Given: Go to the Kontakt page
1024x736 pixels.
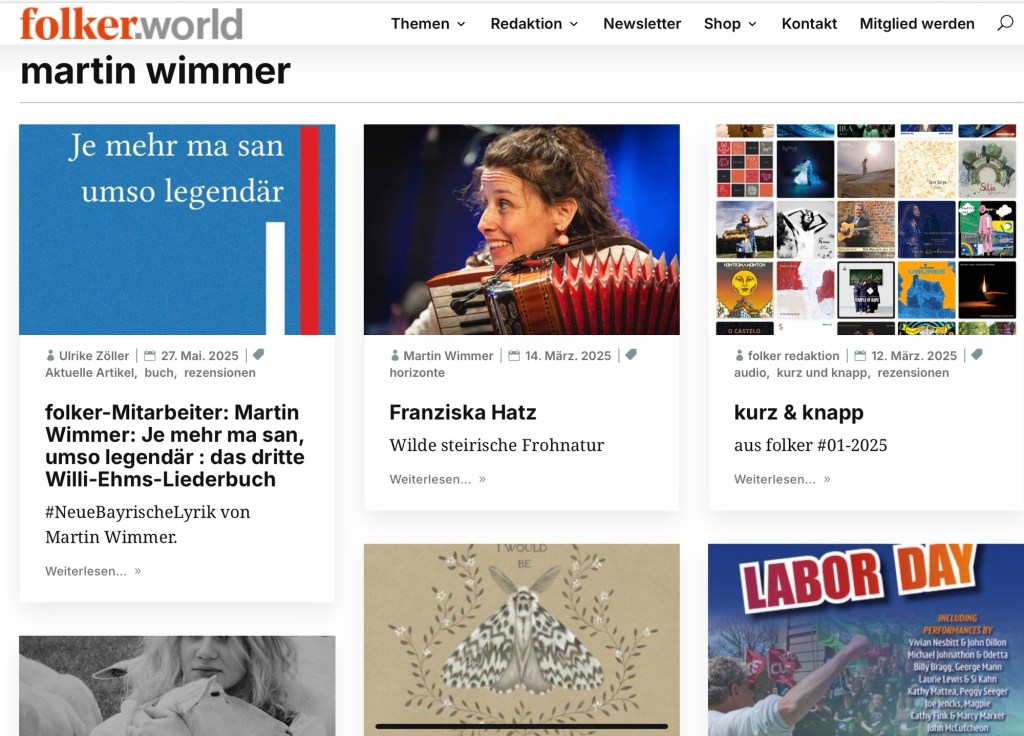Looking at the screenshot, I should pyautogui.click(x=809, y=24).
